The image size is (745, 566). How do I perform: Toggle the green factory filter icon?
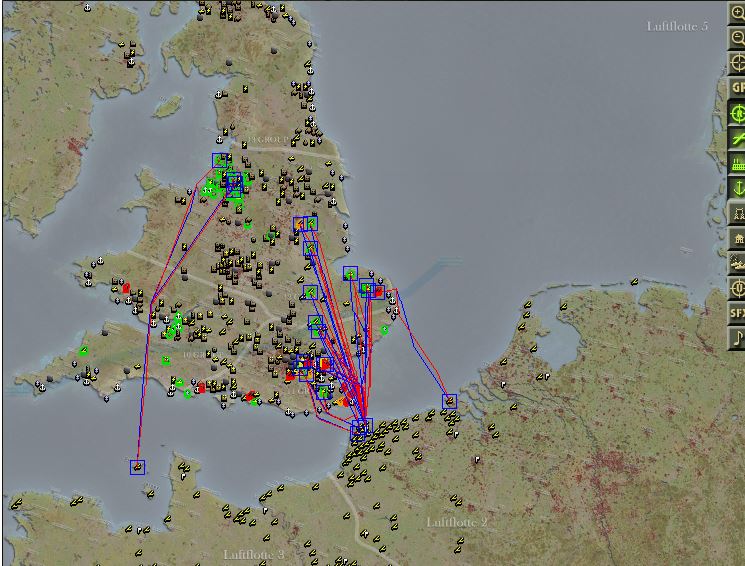click(737, 163)
